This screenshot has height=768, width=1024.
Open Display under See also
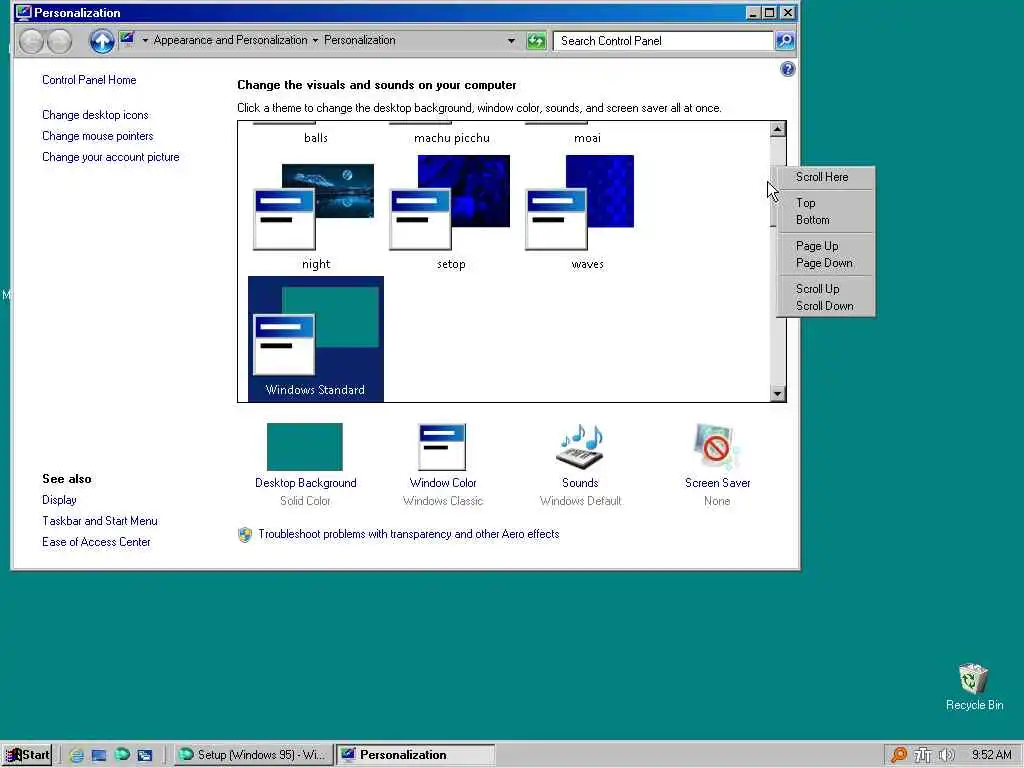[59, 500]
